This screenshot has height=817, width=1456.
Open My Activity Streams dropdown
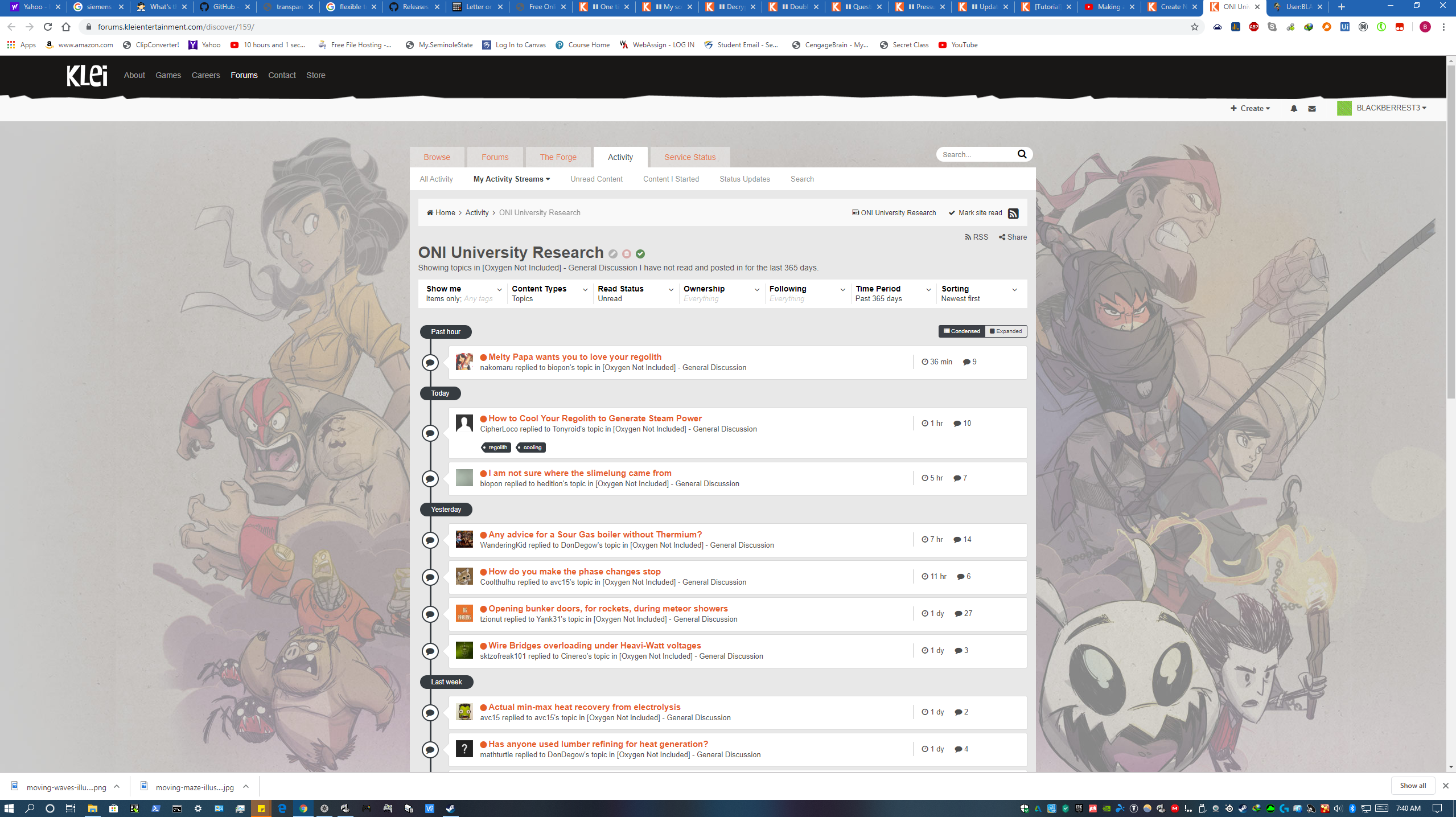click(511, 179)
